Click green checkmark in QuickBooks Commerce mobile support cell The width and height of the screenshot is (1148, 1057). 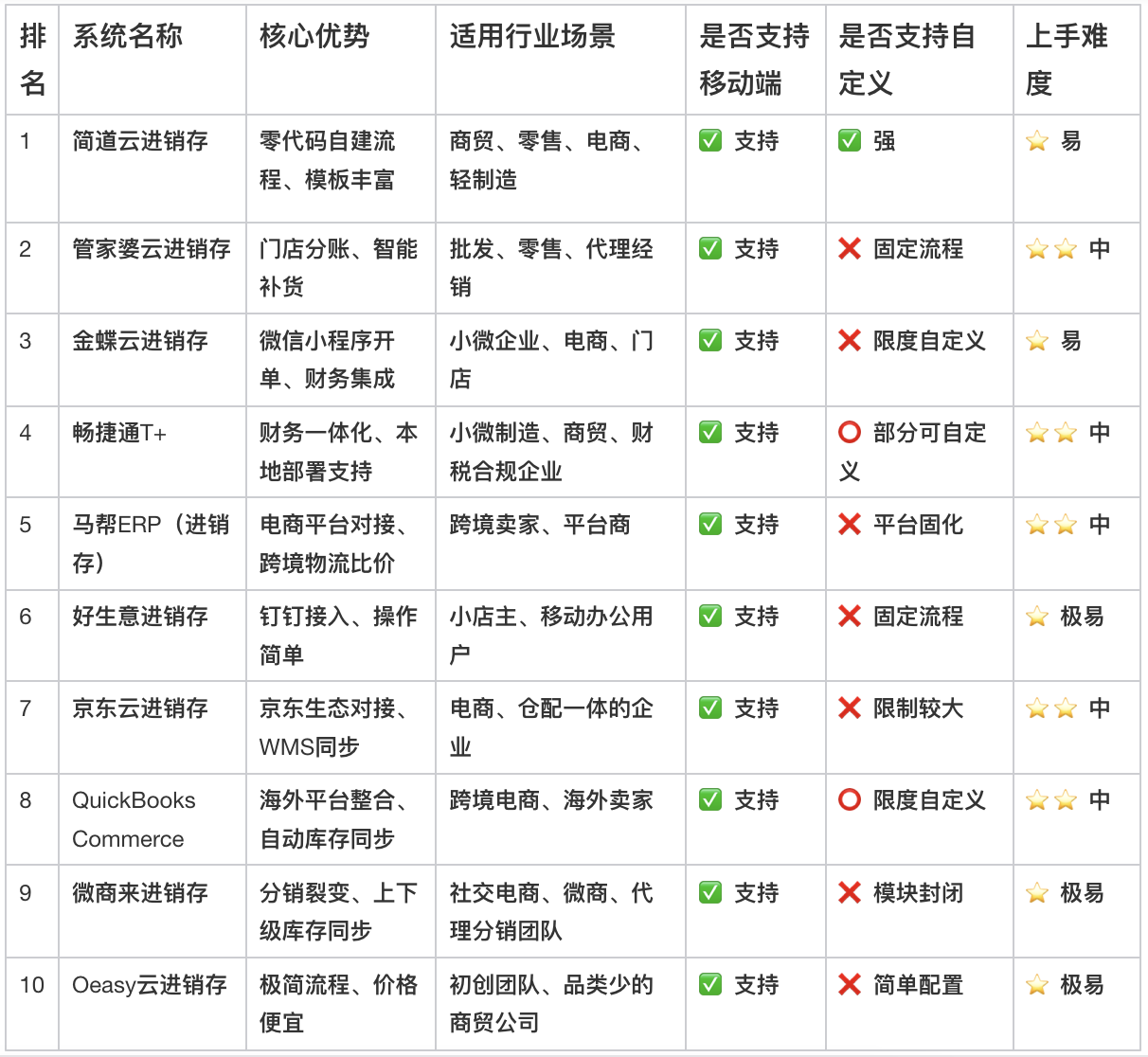point(710,800)
